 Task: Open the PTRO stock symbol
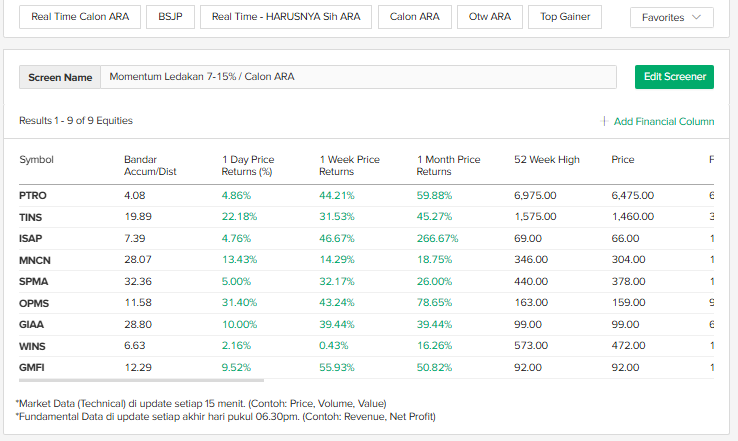(32, 195)
